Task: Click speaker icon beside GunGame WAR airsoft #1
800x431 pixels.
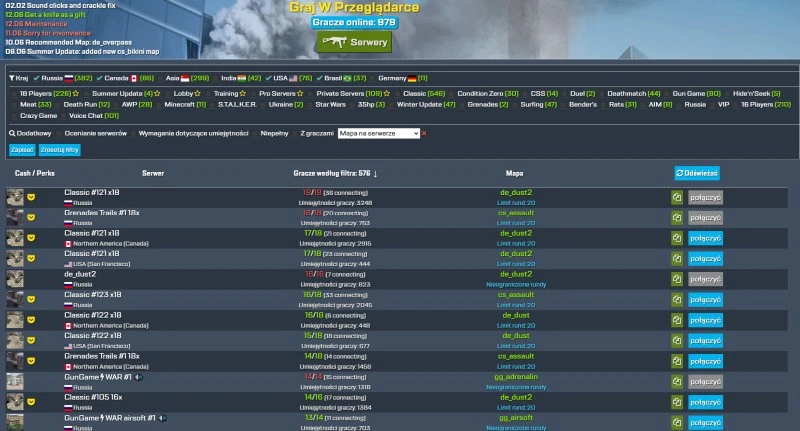Action: tap(163, 418)
